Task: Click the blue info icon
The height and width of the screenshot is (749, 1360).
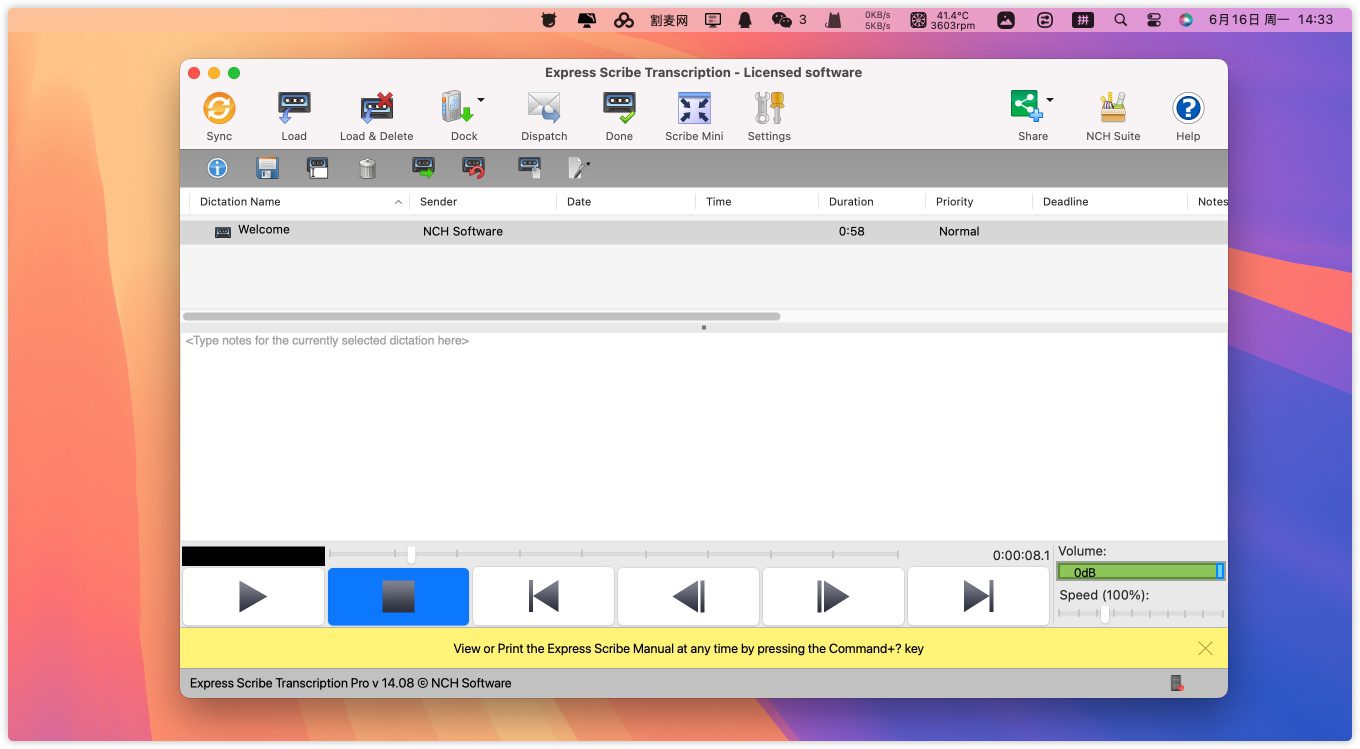Action: (x=217, y=168)
